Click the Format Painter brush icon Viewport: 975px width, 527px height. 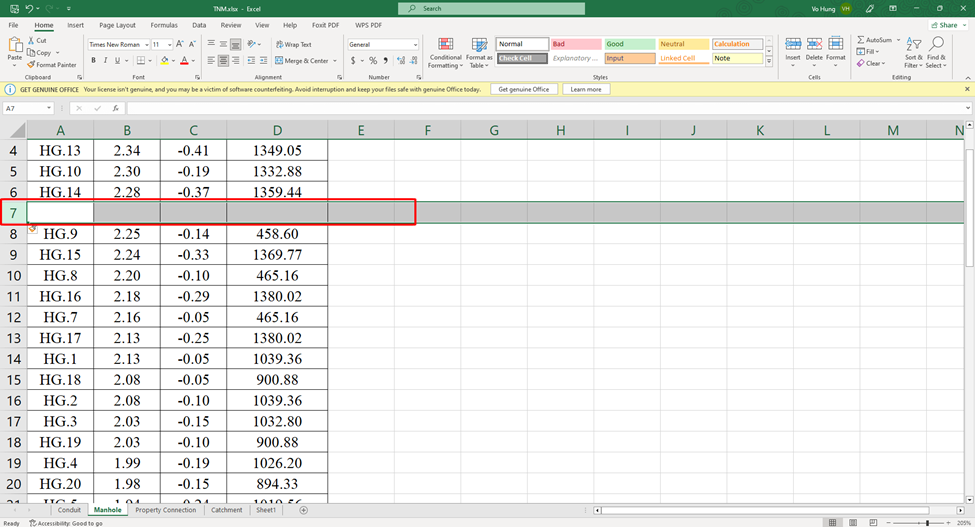click(32, 65)
